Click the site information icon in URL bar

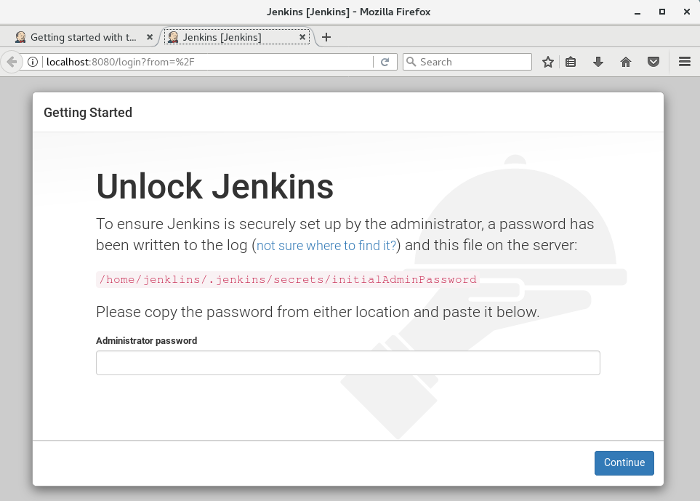(x=33, y=62)
